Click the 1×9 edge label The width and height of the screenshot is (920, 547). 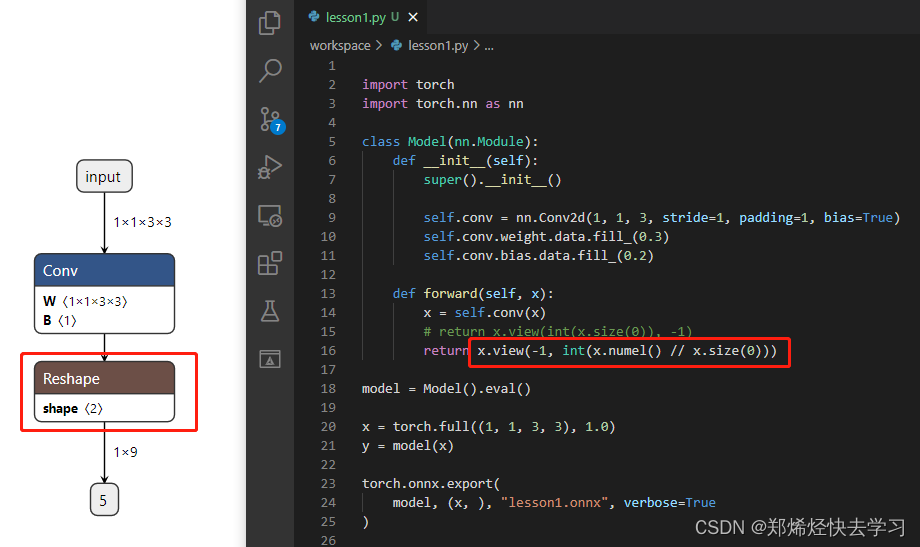pyautogui.click(x=125, y=452)
